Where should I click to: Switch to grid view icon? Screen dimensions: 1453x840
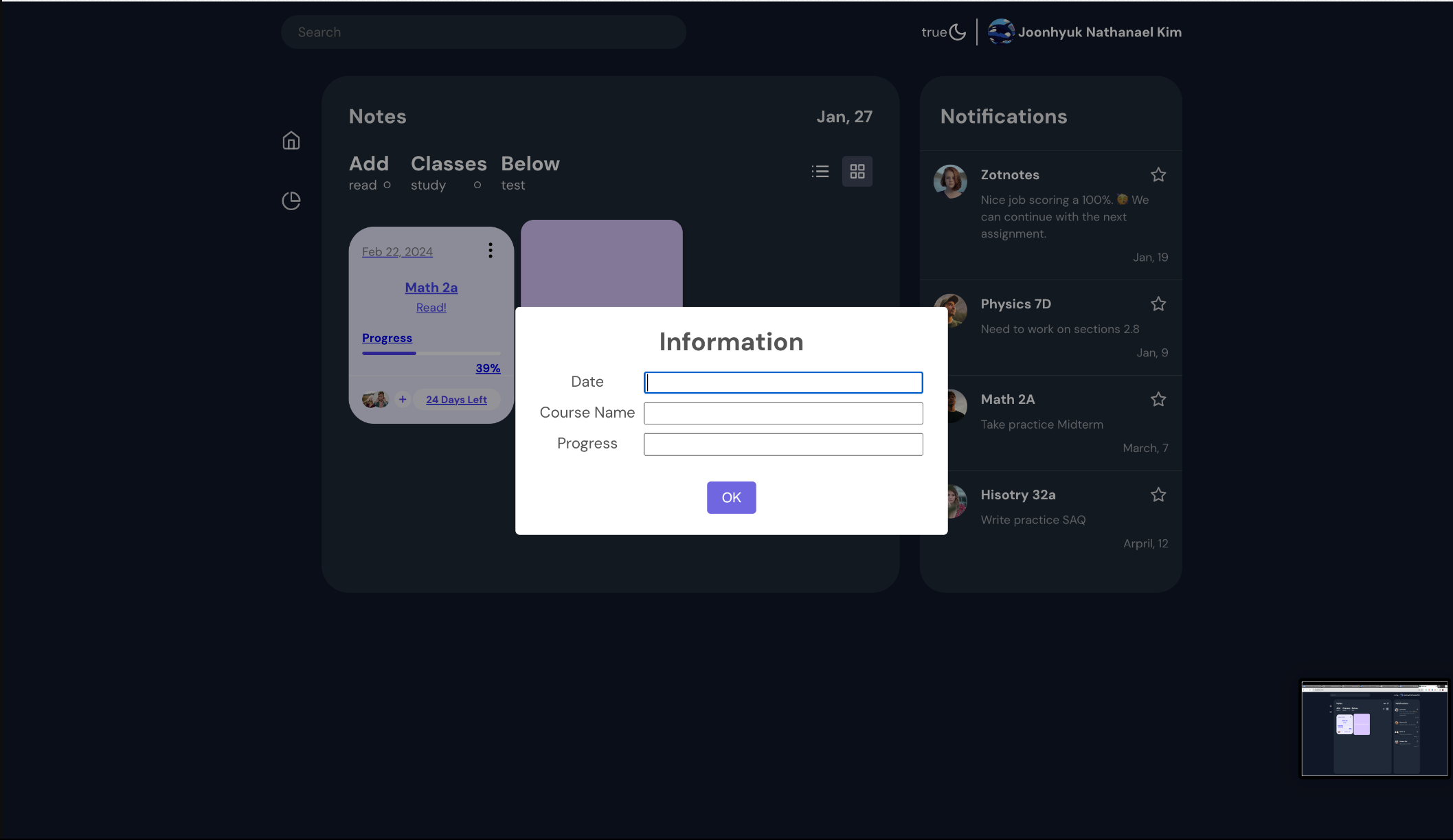(857, 172)
